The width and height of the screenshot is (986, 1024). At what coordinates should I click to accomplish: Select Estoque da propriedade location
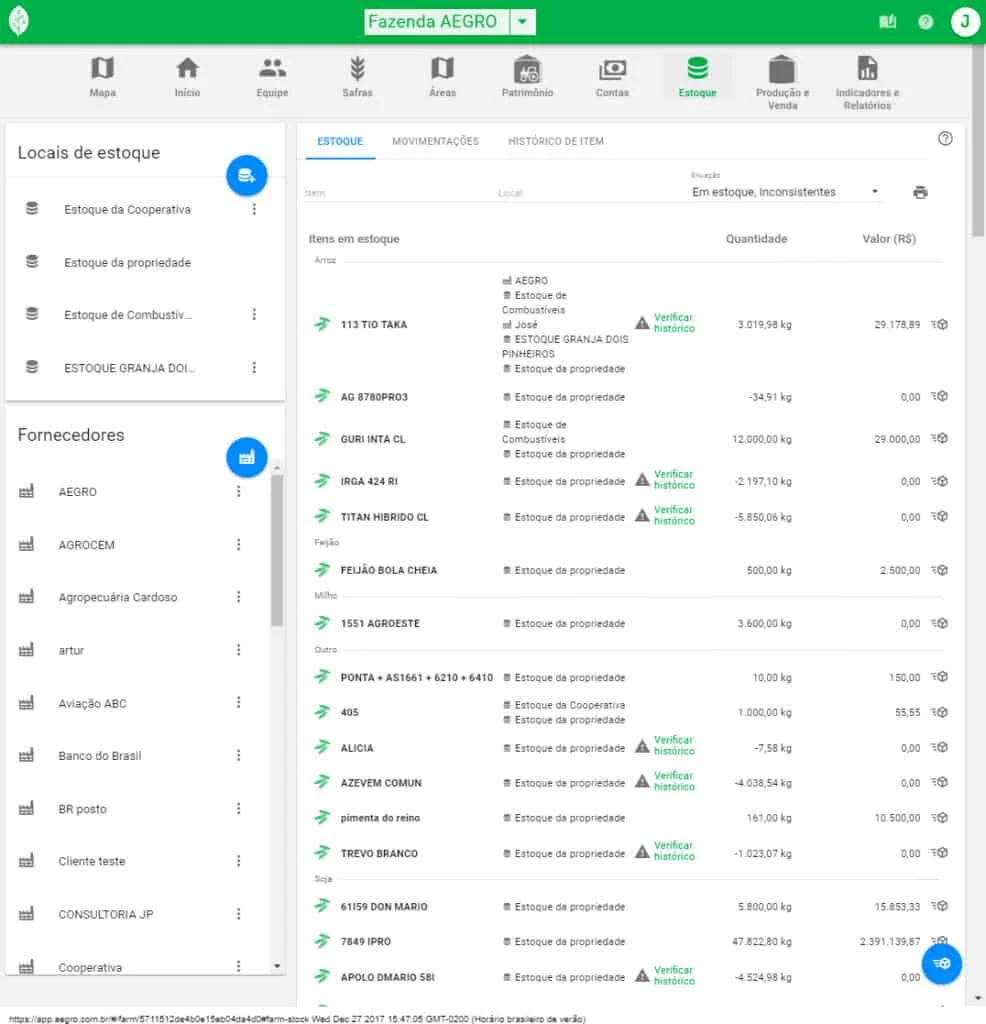[x=127, y=262]
